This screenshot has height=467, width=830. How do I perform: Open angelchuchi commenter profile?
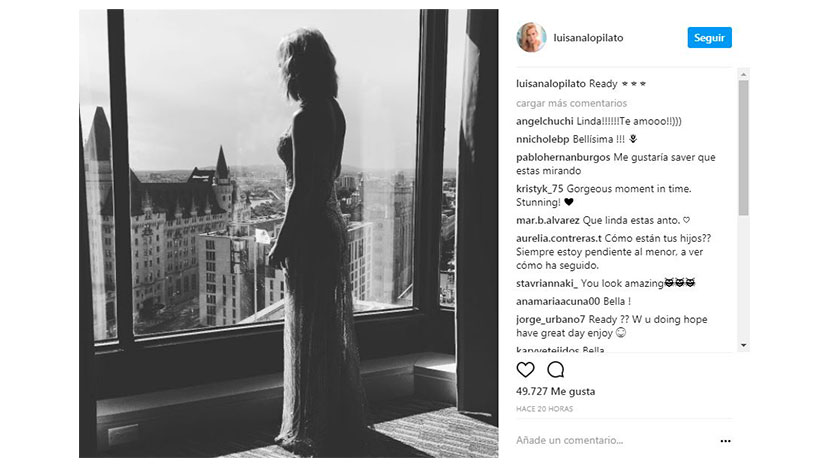[545, 121]
